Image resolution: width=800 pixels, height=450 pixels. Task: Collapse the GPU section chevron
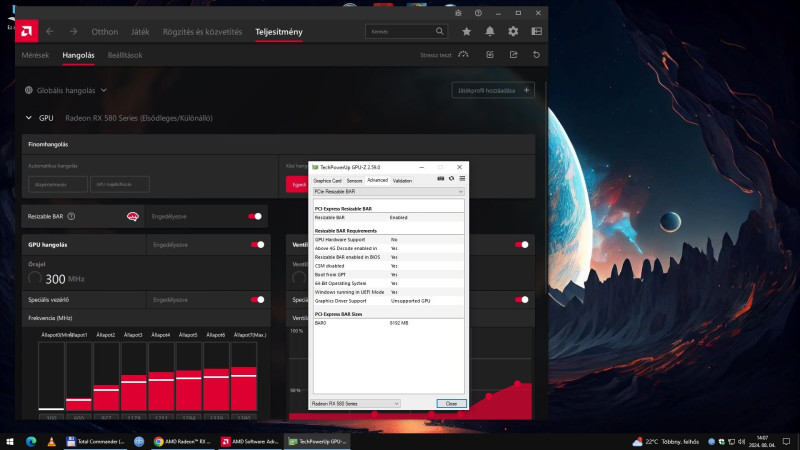[29, 118]
